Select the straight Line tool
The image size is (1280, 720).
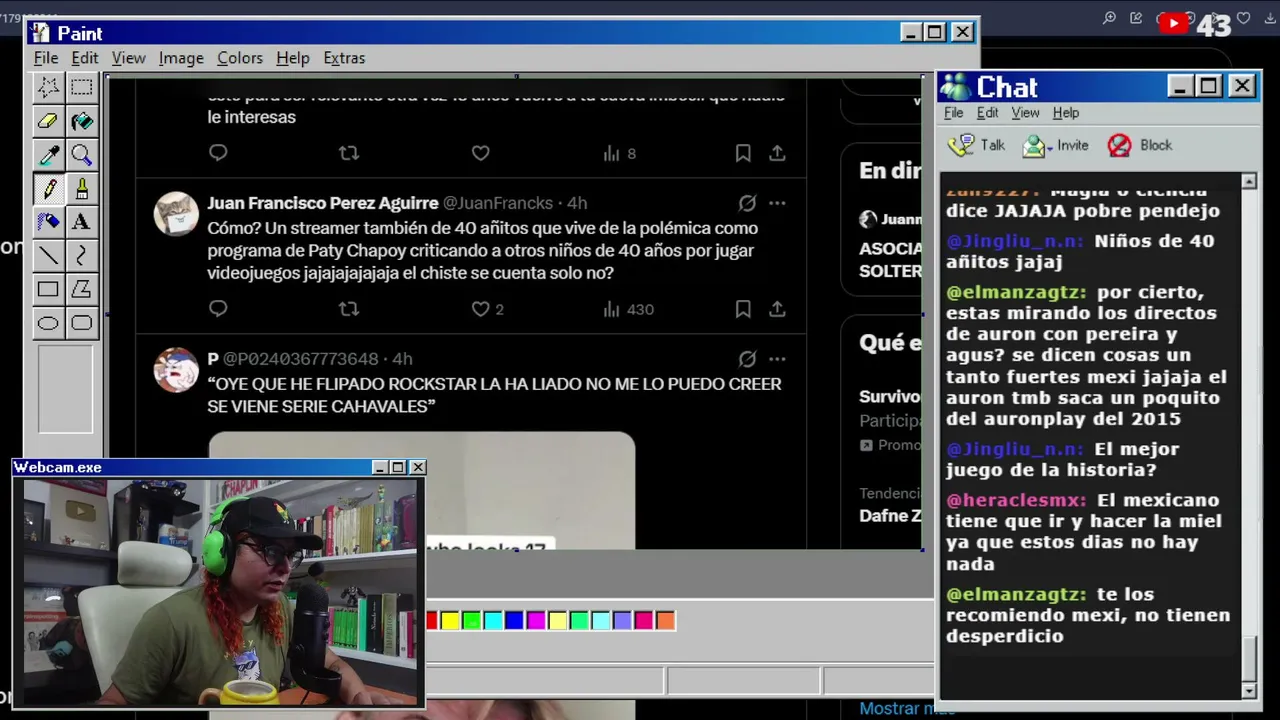tap(48, 256)
